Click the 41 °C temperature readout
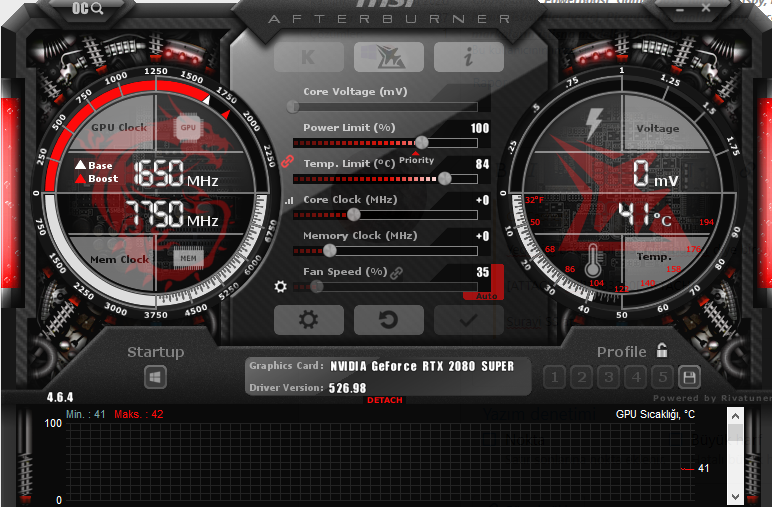This screenshot has height=507, width=772. coord(645,215)
